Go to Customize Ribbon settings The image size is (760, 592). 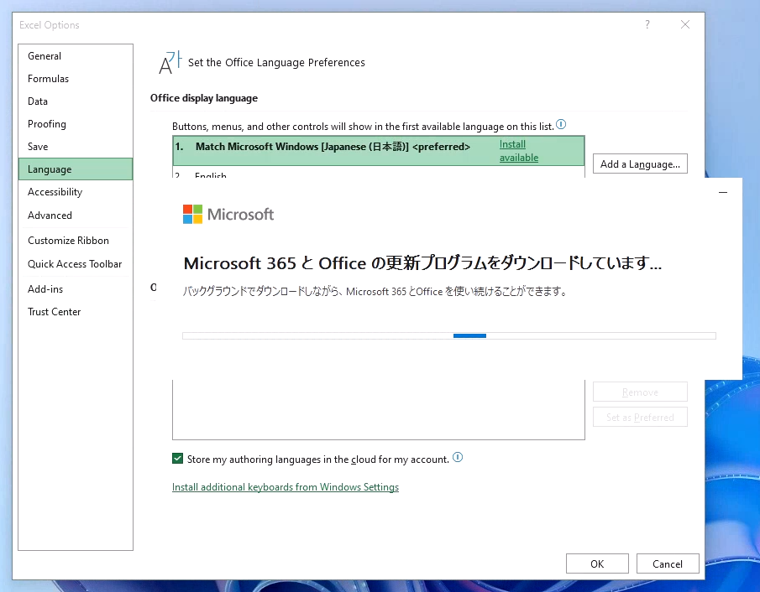pyautogui.click(x=76, y=240)
